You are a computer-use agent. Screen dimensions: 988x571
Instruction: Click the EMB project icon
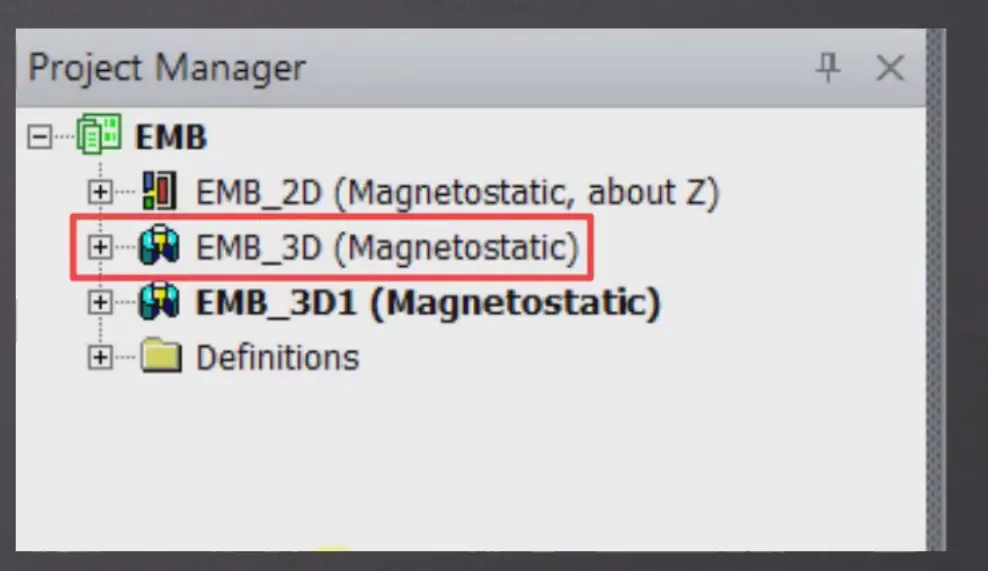98,135
